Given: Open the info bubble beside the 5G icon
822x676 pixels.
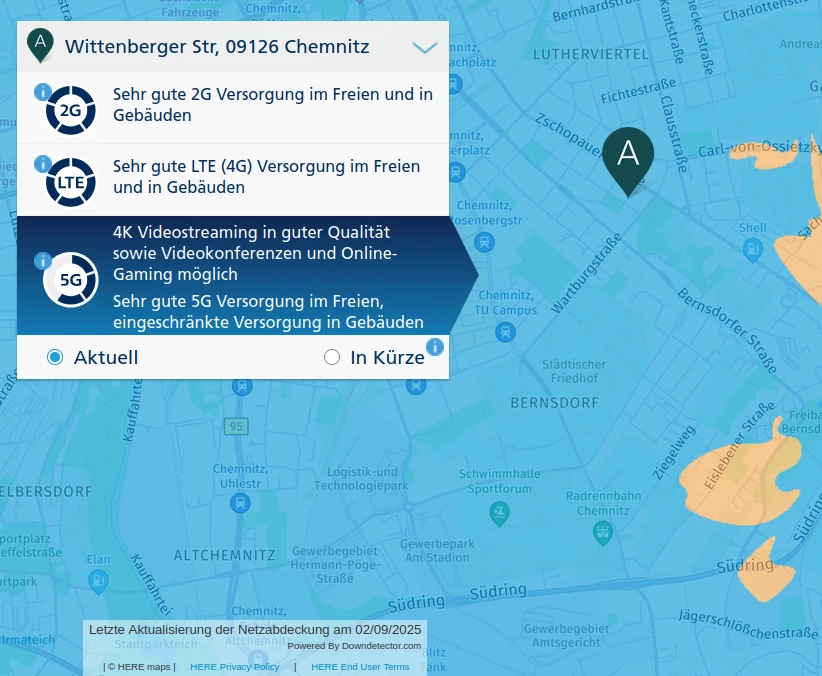Looking at the screenshot, I should [x=43, y=261].
